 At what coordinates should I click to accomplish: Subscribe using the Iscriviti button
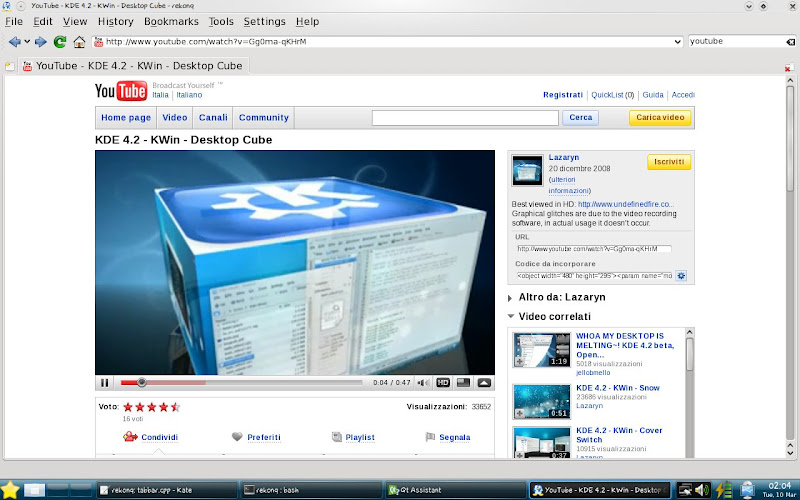click(x=669, y=162)
